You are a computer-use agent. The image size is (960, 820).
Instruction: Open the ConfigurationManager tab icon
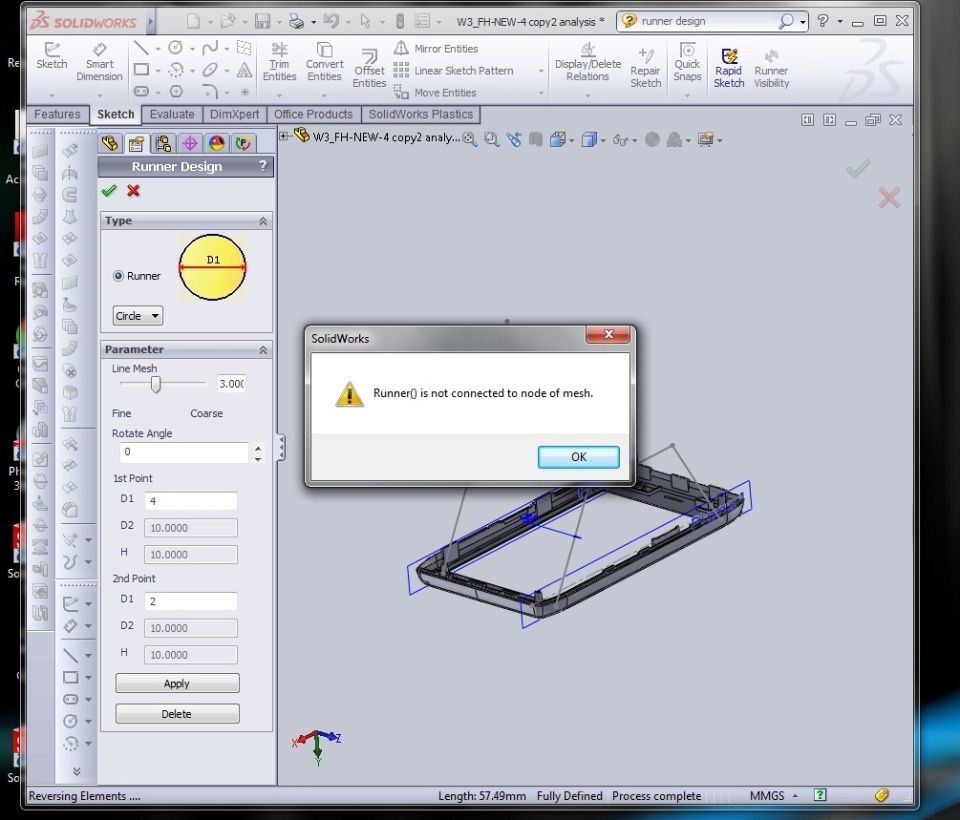(x=163, y=143)
